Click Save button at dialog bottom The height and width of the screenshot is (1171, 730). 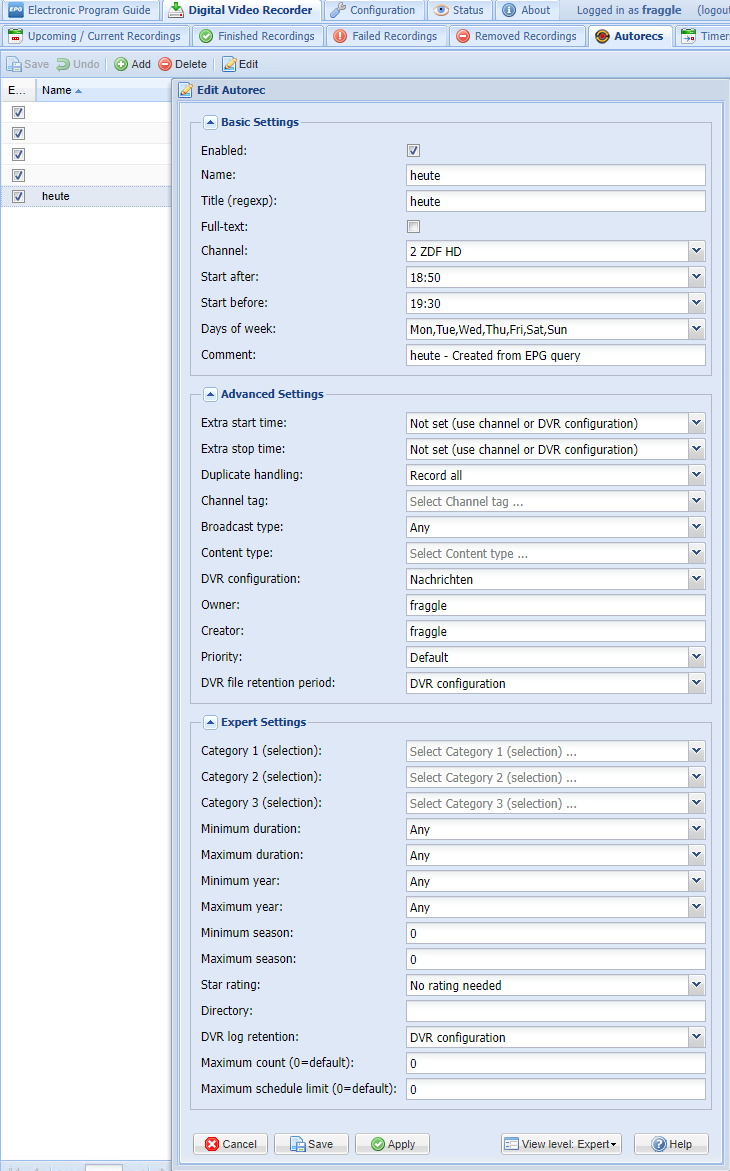pyautogui.click(x=311, y=1144)
